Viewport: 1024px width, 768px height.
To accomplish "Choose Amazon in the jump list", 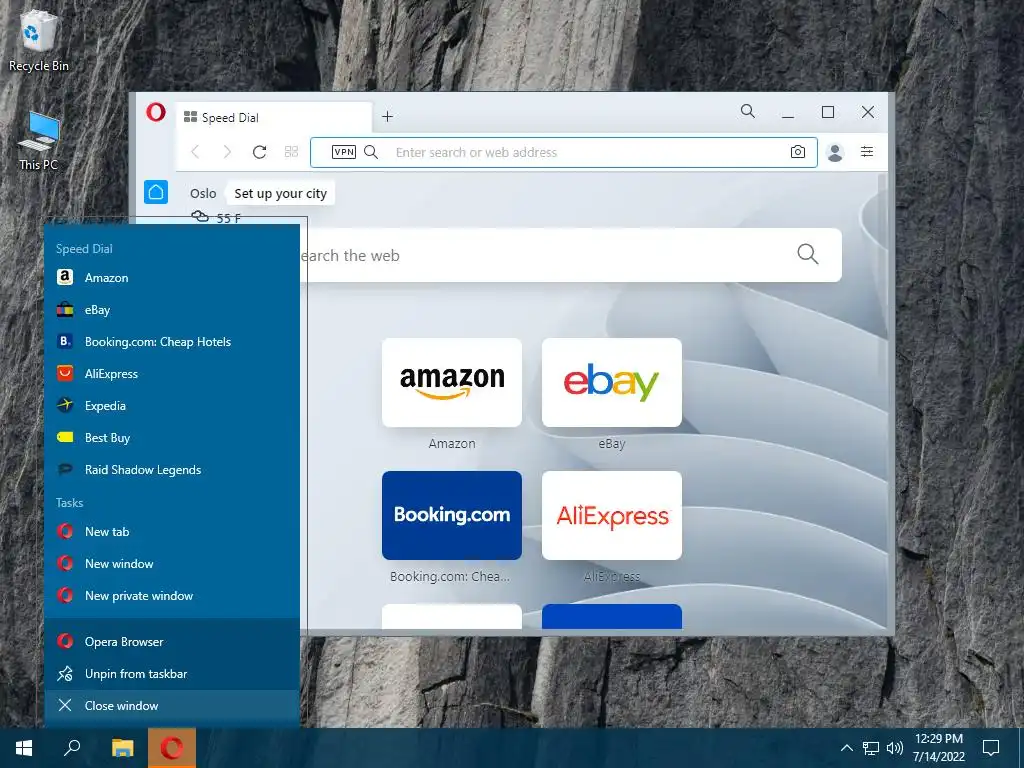I will 172,278.
